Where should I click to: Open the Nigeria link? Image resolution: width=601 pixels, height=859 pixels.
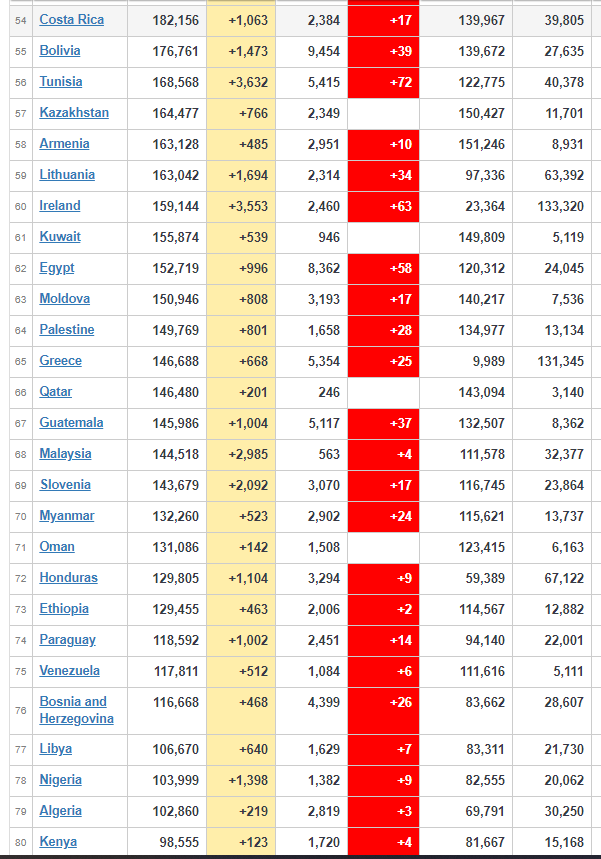60,780
